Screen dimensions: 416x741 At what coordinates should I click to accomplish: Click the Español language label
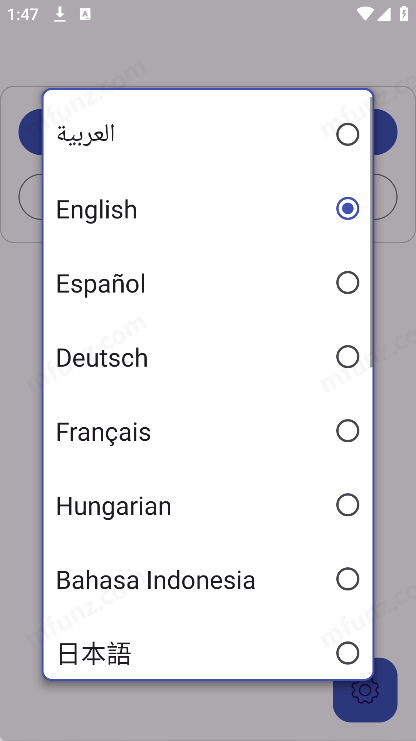[x=101, y=284]
